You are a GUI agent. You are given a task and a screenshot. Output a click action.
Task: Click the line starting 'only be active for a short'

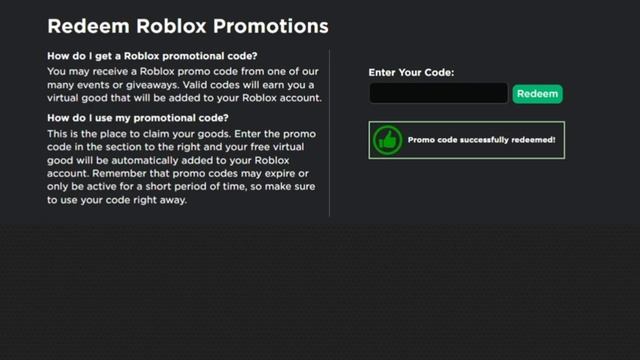pos(181,187)
